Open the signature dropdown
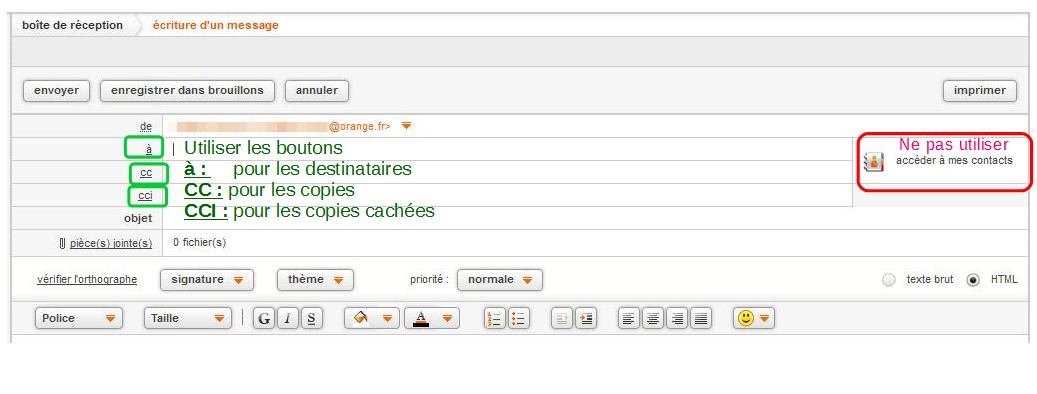1037x394 pixels. (207, 280)
